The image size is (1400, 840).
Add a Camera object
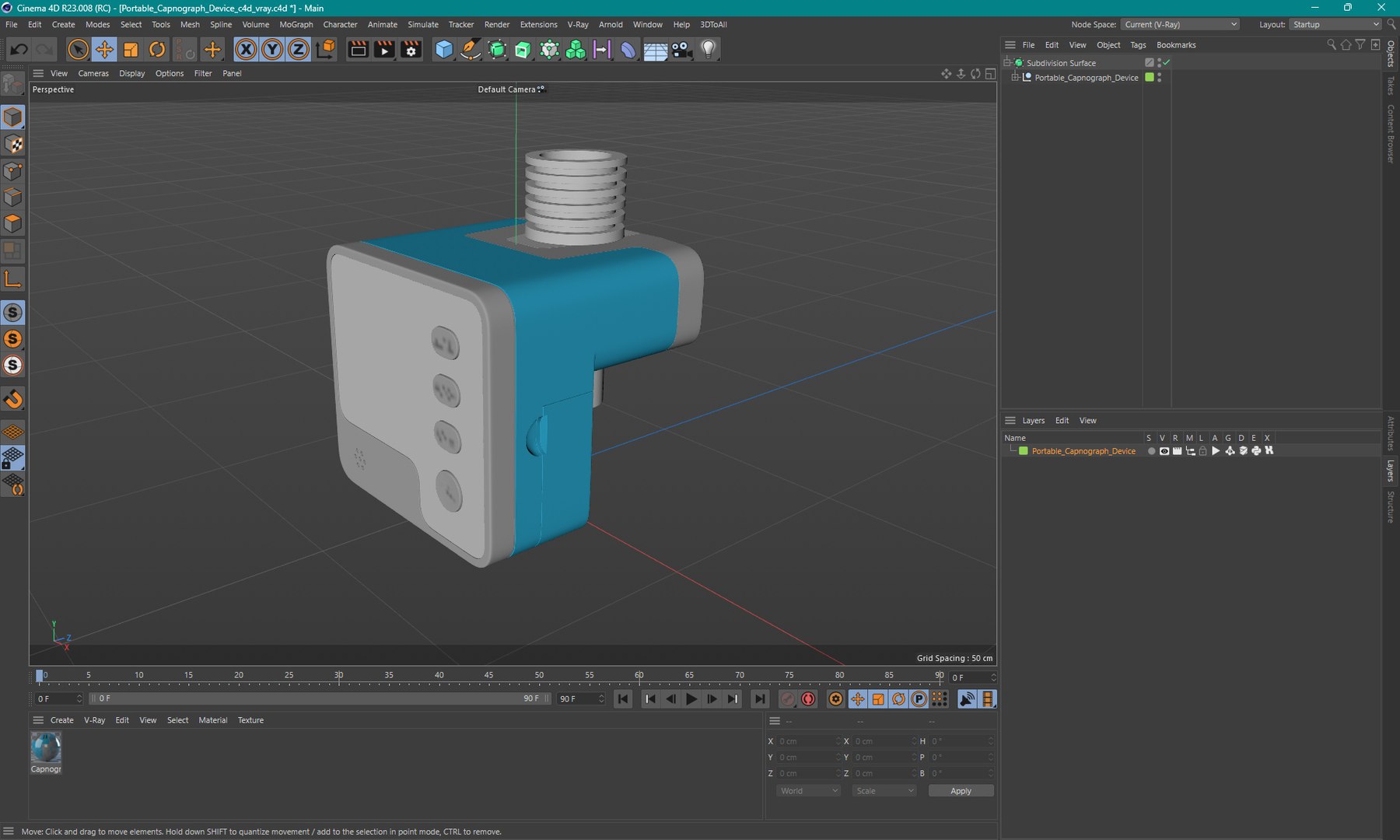click(x=681, y=50)
